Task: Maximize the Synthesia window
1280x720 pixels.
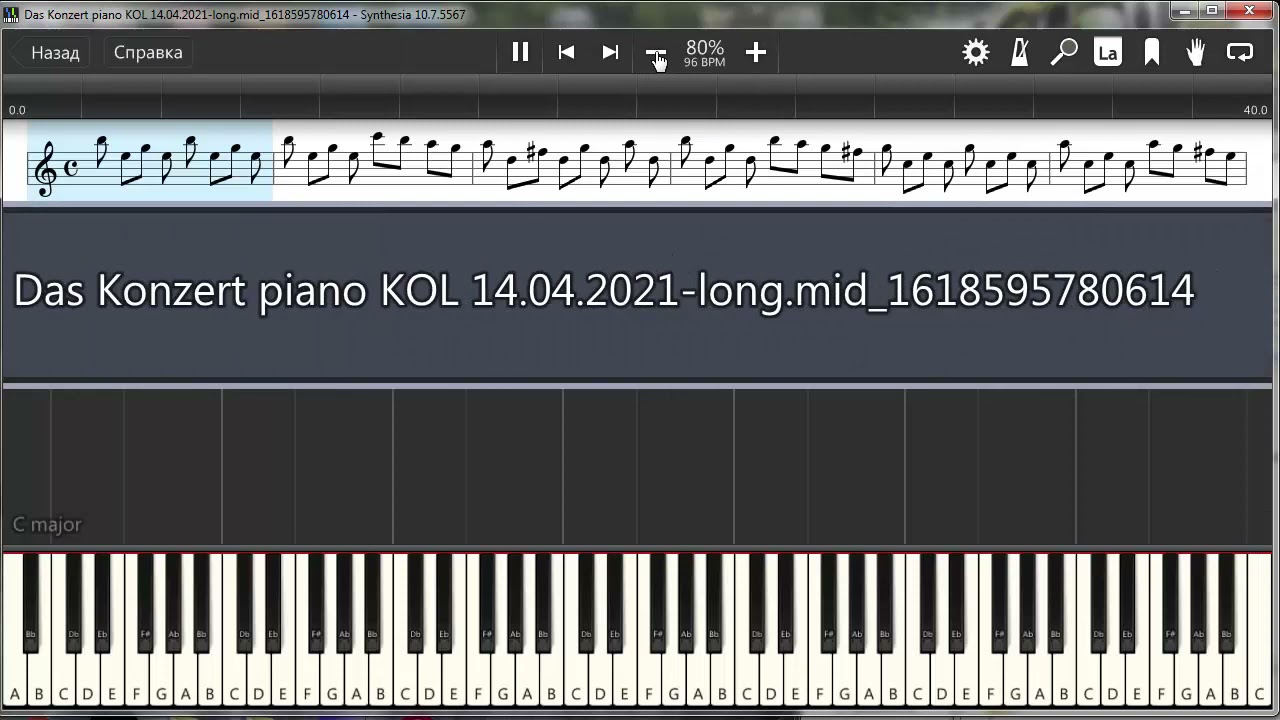Action: point(1212,10)
